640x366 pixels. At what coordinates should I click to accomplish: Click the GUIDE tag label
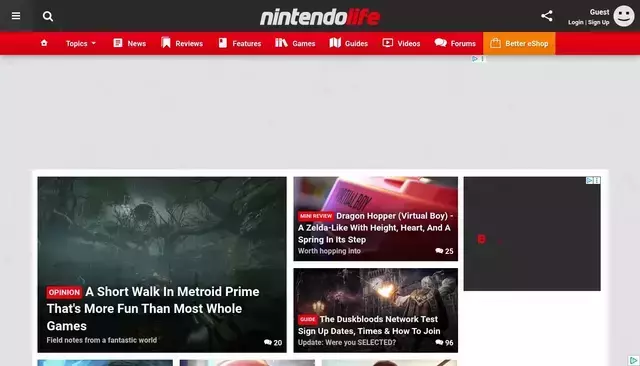click(307, 319)
